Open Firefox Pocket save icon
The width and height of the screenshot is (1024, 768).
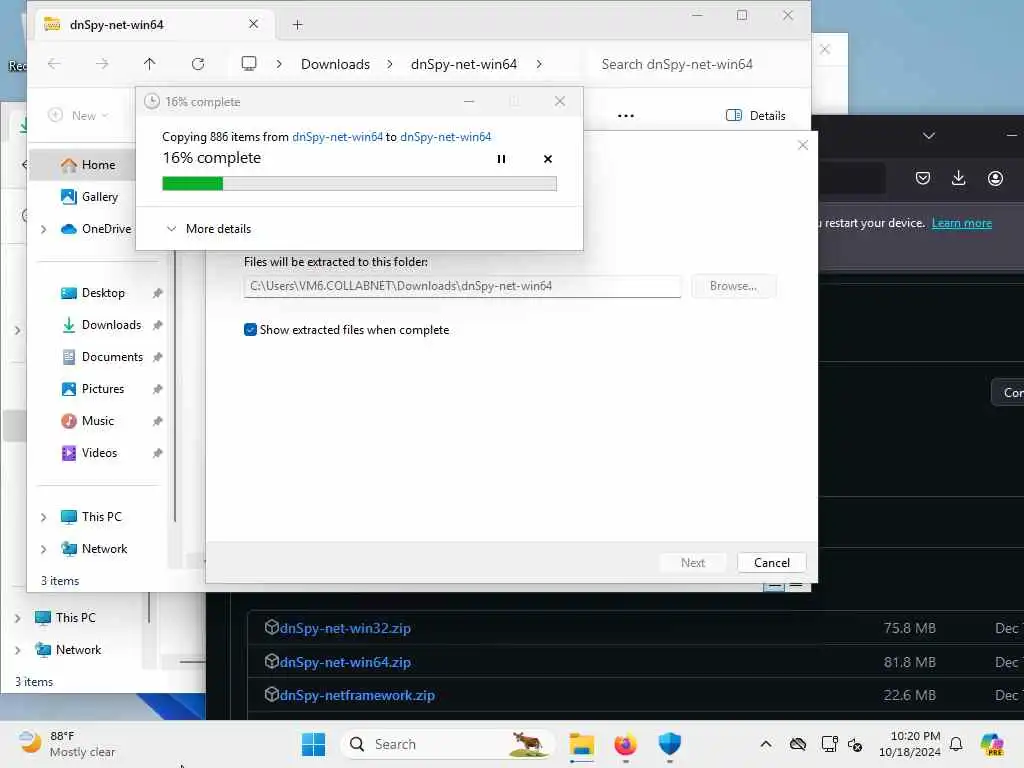tap(922, 178)
